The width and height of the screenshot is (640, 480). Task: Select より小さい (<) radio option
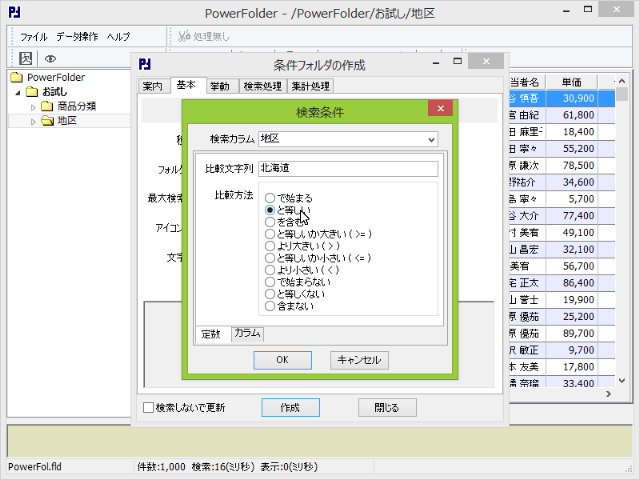point(270,270)
